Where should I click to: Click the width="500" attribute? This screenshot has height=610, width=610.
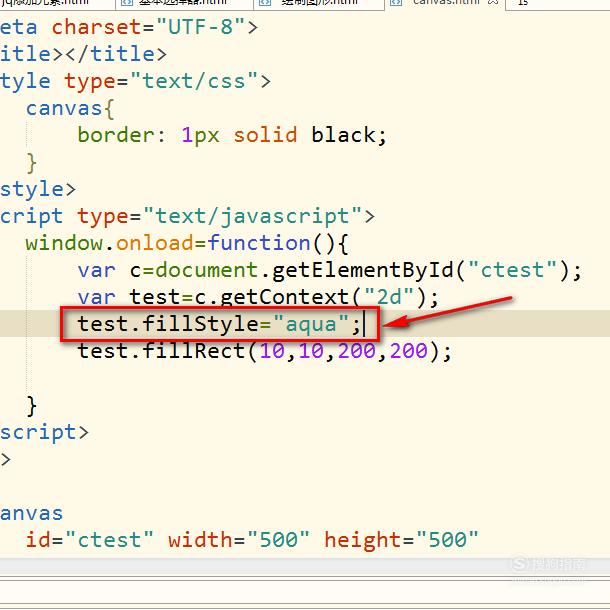point(238,540)
